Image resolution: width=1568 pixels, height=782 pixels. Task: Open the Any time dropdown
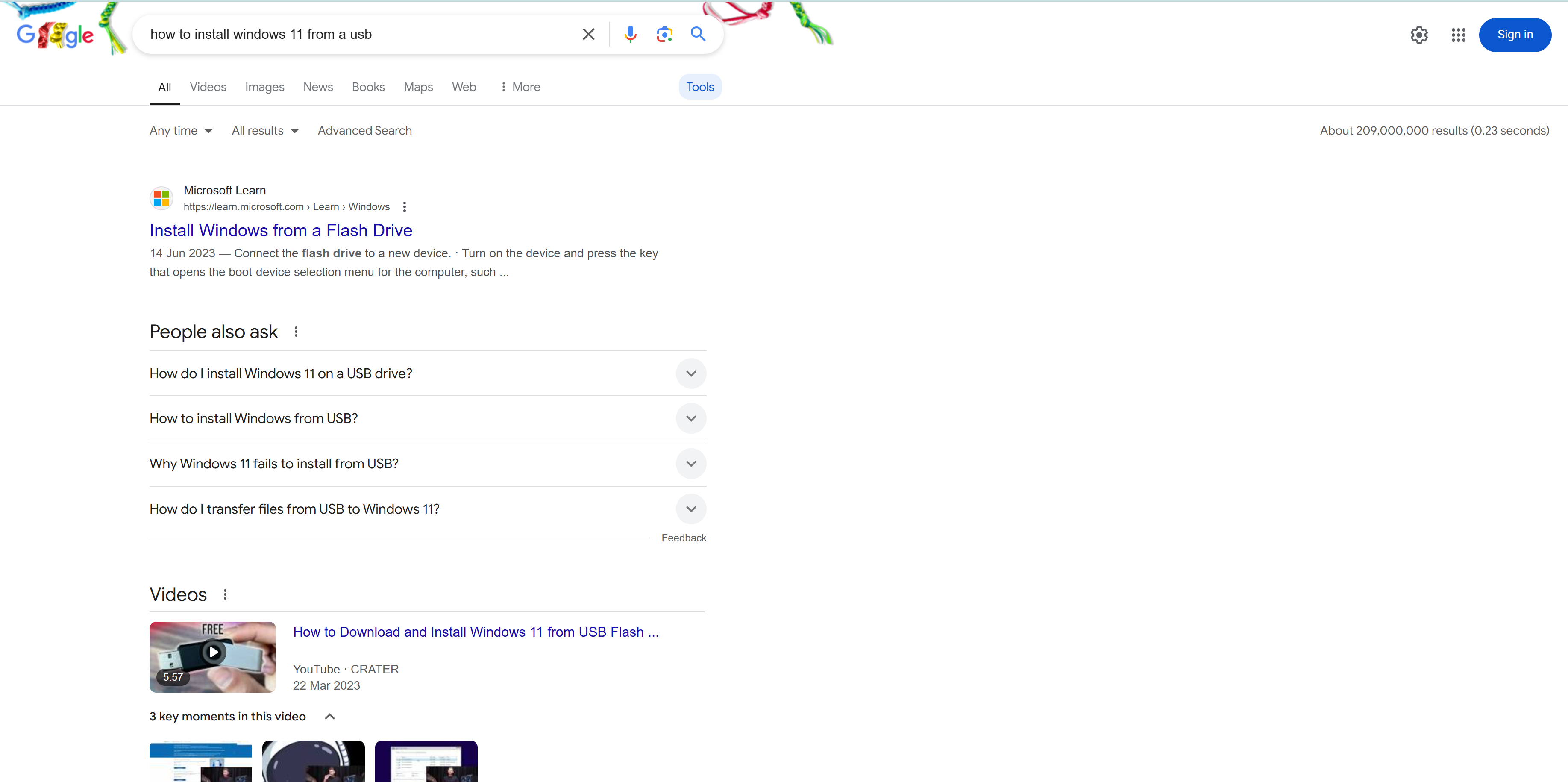tap(181, 130)
